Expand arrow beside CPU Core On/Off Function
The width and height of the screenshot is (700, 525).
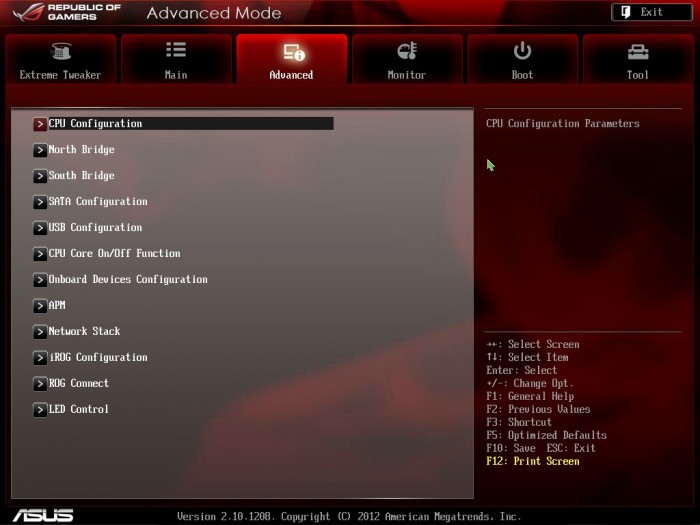pyautogui.click(x=40, y=254)
